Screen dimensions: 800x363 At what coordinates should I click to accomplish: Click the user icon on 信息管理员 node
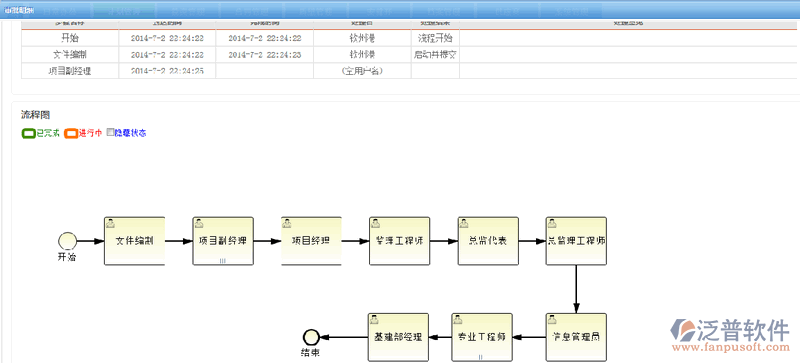tap(552, 320)
